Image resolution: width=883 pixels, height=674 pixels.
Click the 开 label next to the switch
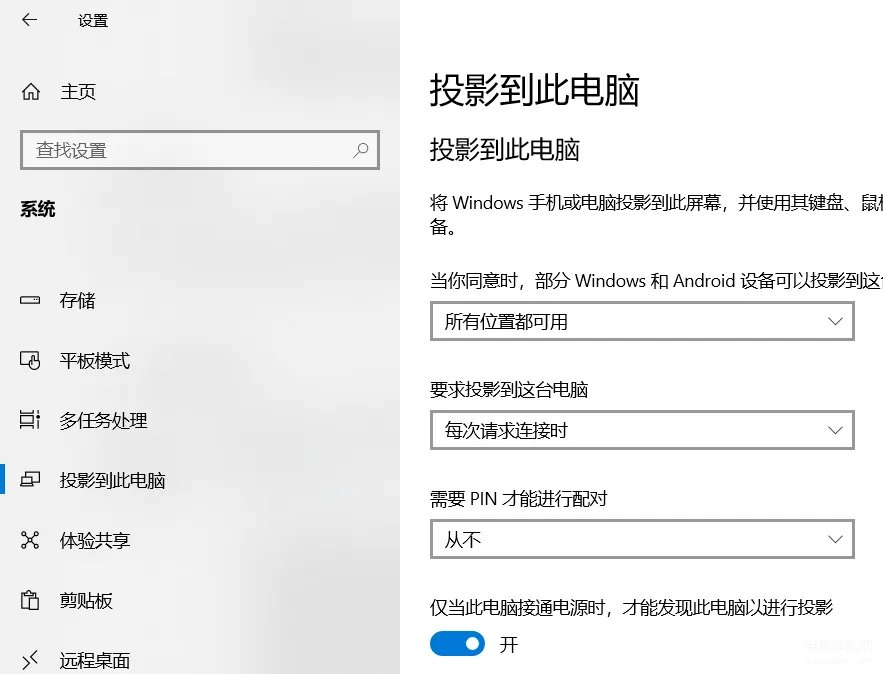pyautogui.click(x=507, y=644)
